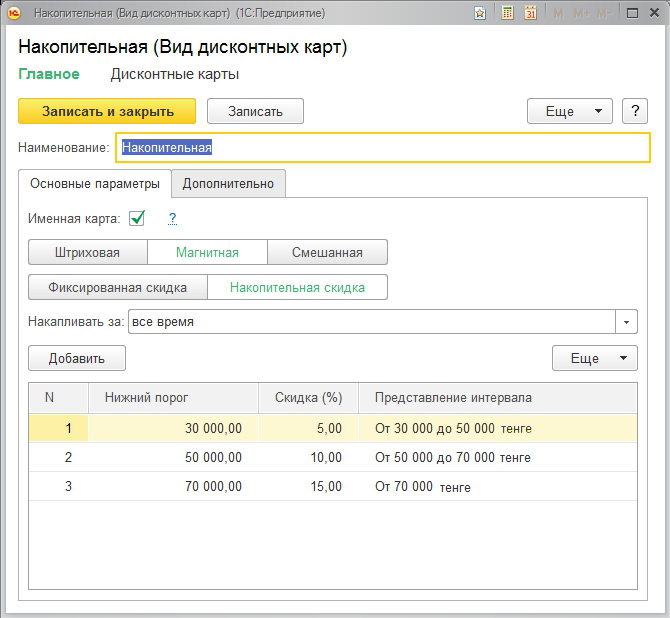Click the Добавить button
The image size is (670, 618).
coord(77,358)
